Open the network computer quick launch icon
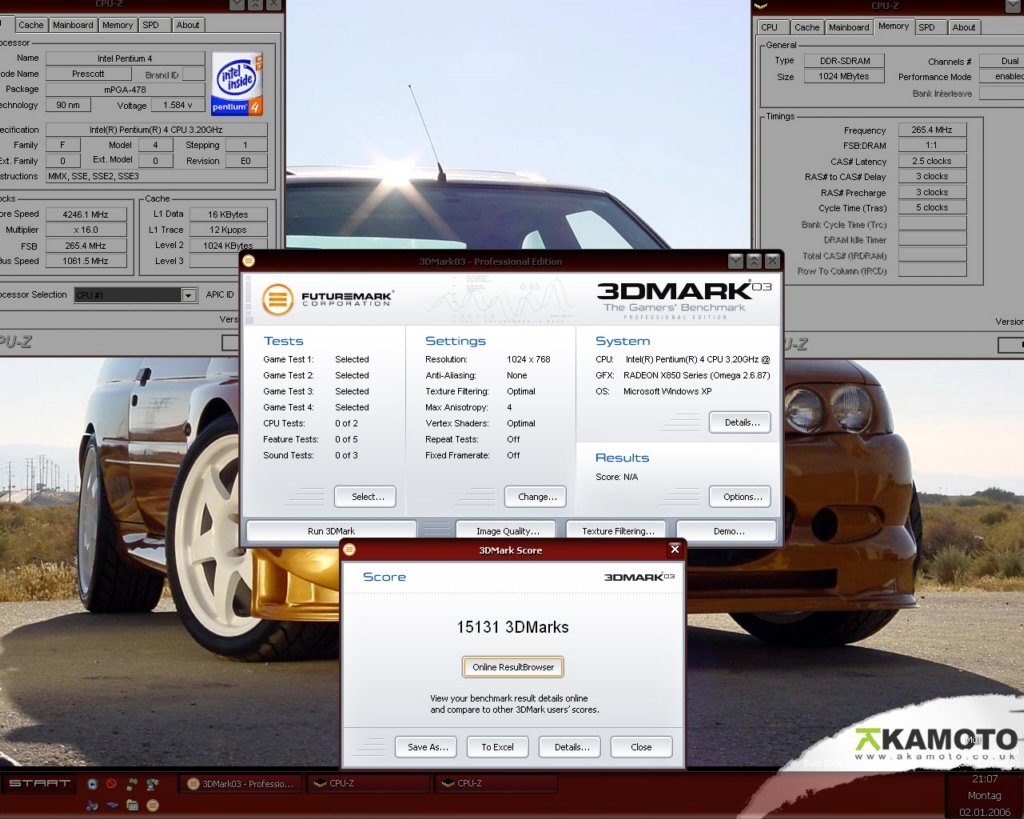 (153, 784)
